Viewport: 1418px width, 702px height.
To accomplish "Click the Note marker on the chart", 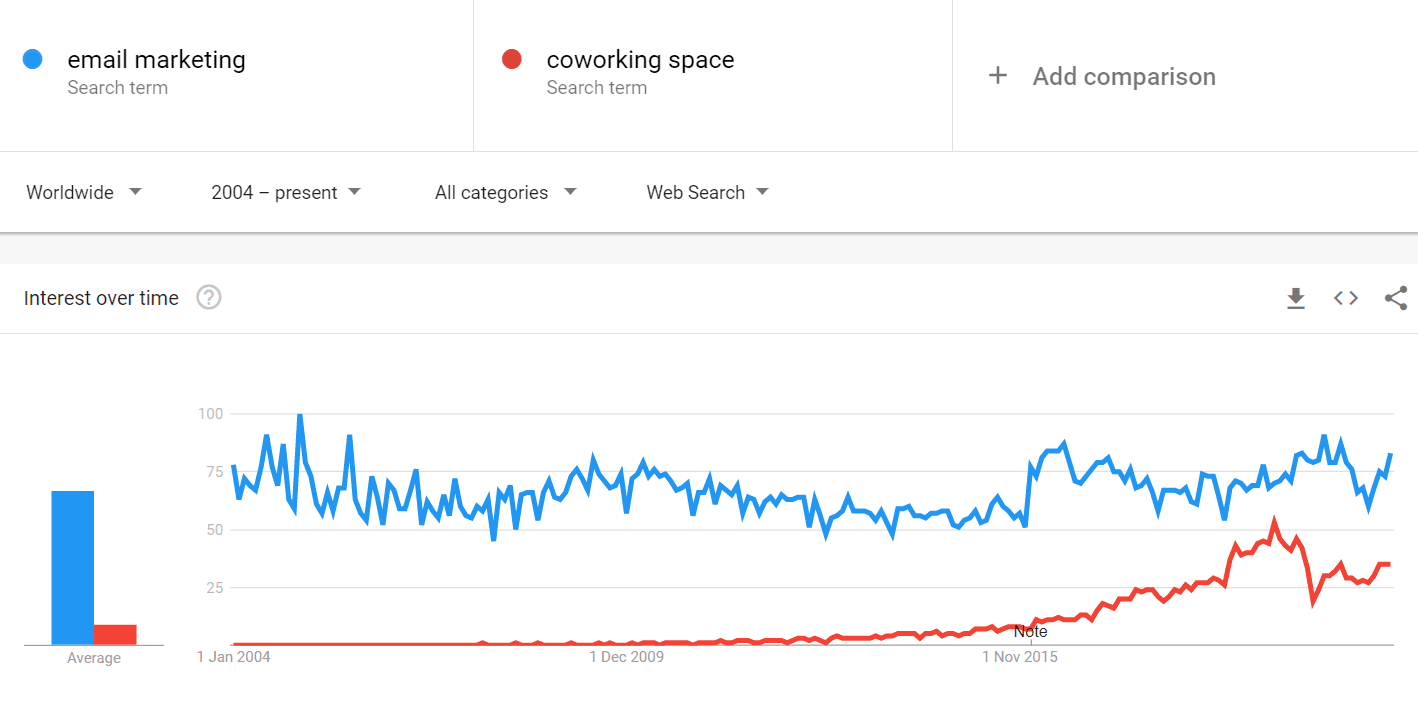I will pos(1030,632).
